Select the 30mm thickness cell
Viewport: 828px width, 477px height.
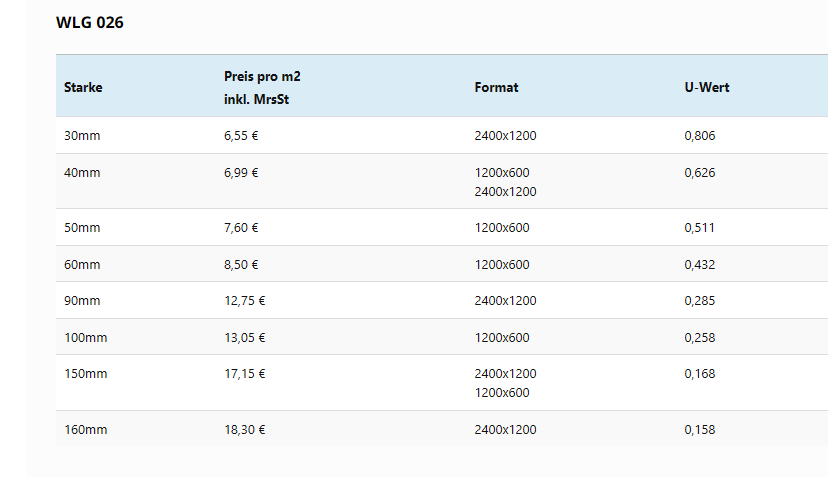tap(82, 136)
